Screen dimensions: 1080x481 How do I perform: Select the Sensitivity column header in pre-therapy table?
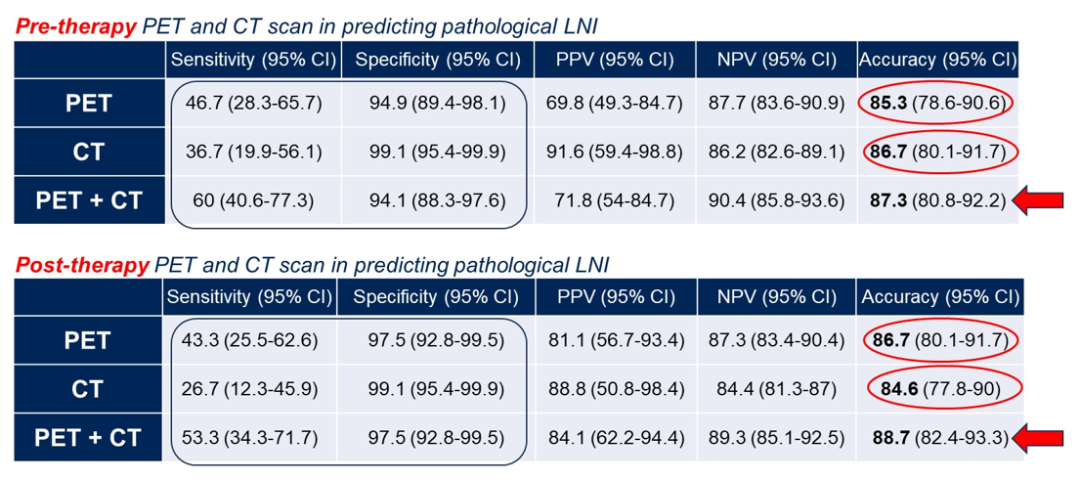(253, 60)
